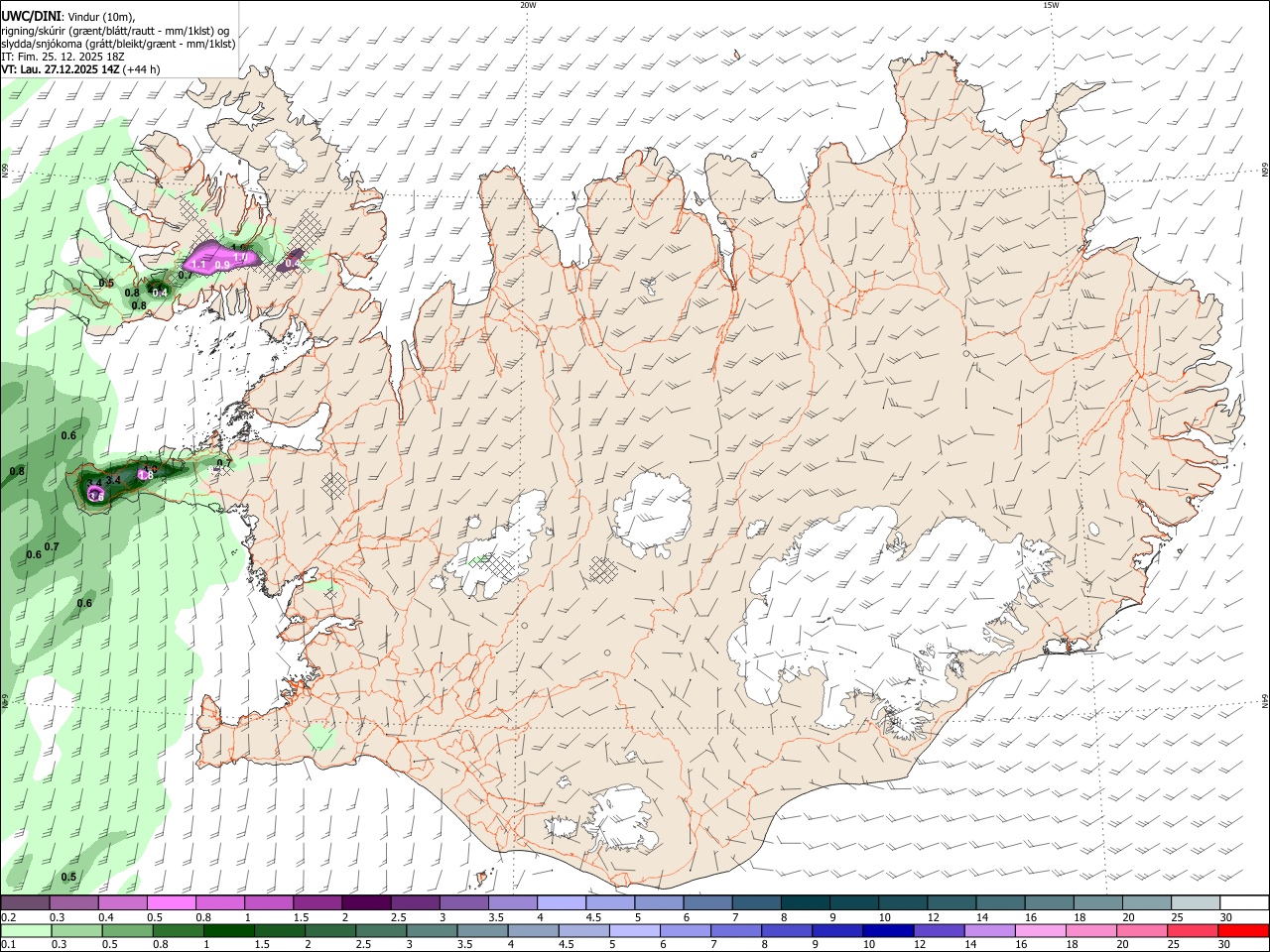Click the 0.5 value near the bottom-left map corner
The height and width of the screenshot is (952, 1270).
click(x=68, y=877)
